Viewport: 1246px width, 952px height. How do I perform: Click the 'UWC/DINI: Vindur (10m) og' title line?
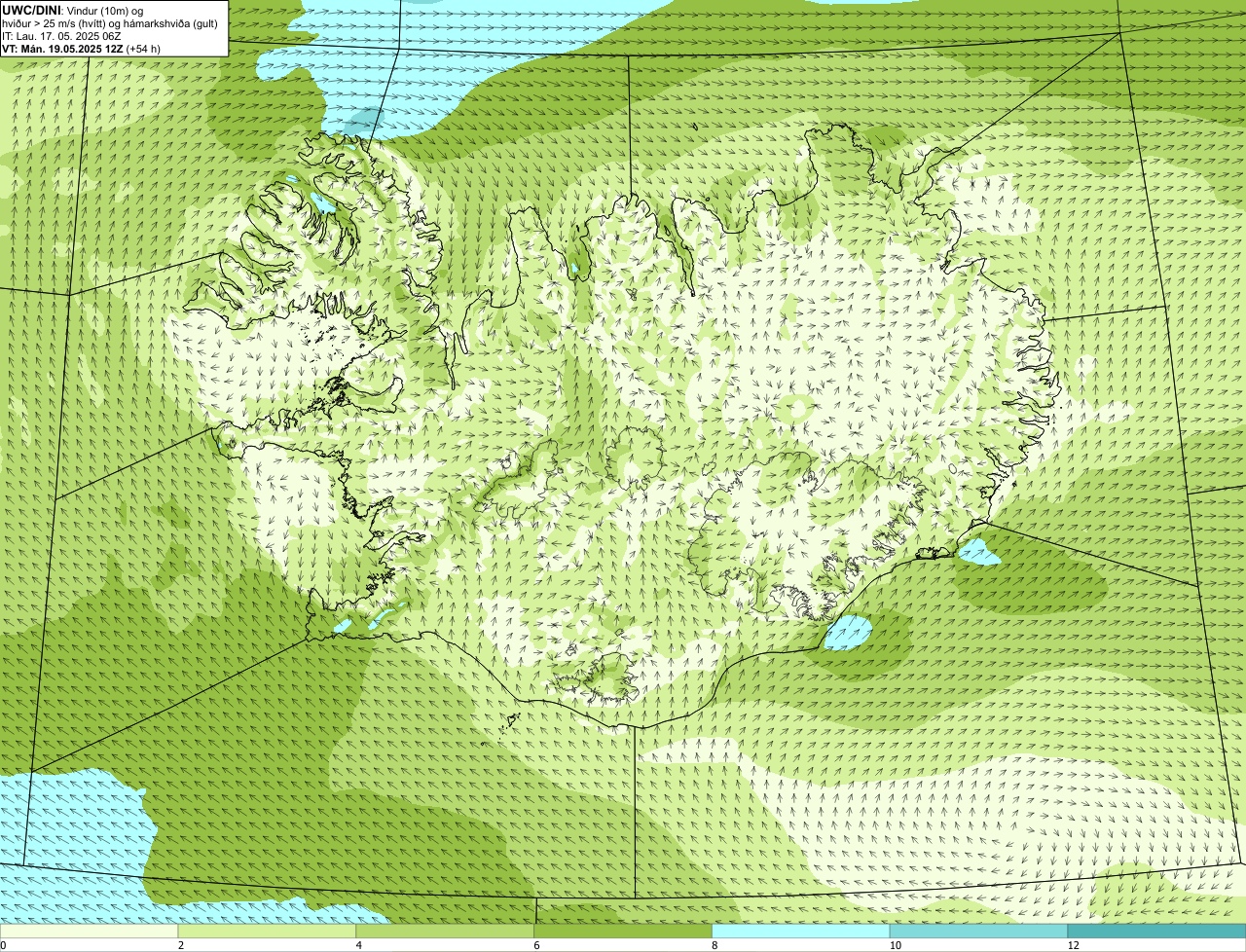pyautogui.click(x=73, y=10)
